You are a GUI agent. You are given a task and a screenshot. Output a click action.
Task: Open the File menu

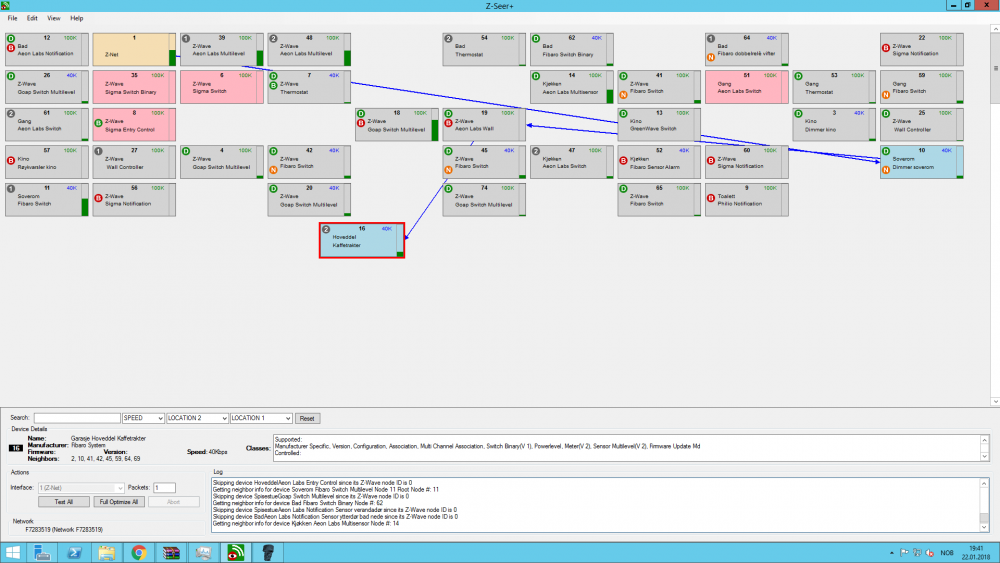click(13, 18)
